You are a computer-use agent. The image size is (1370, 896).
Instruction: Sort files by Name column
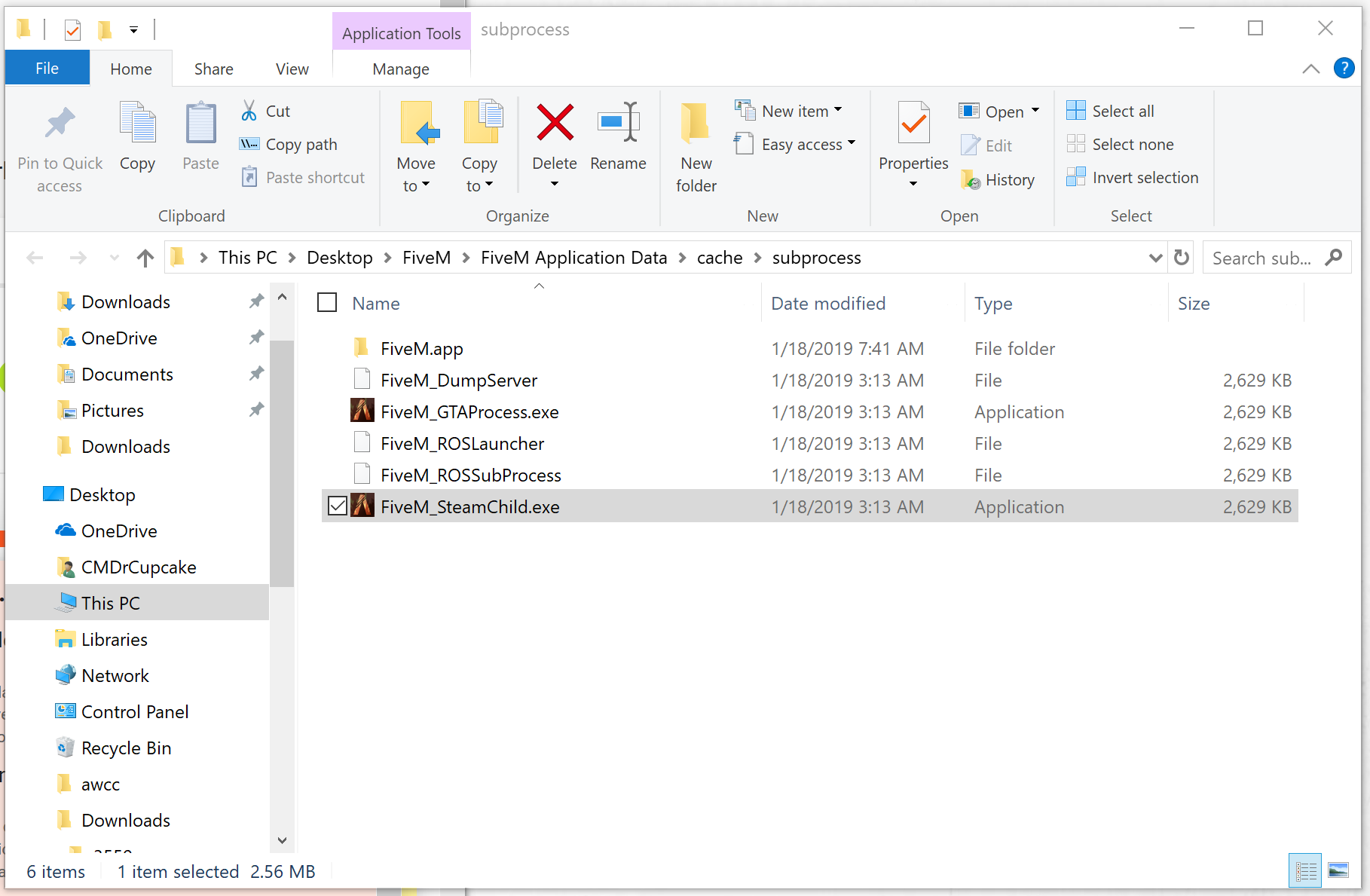[x=376, y=303]
